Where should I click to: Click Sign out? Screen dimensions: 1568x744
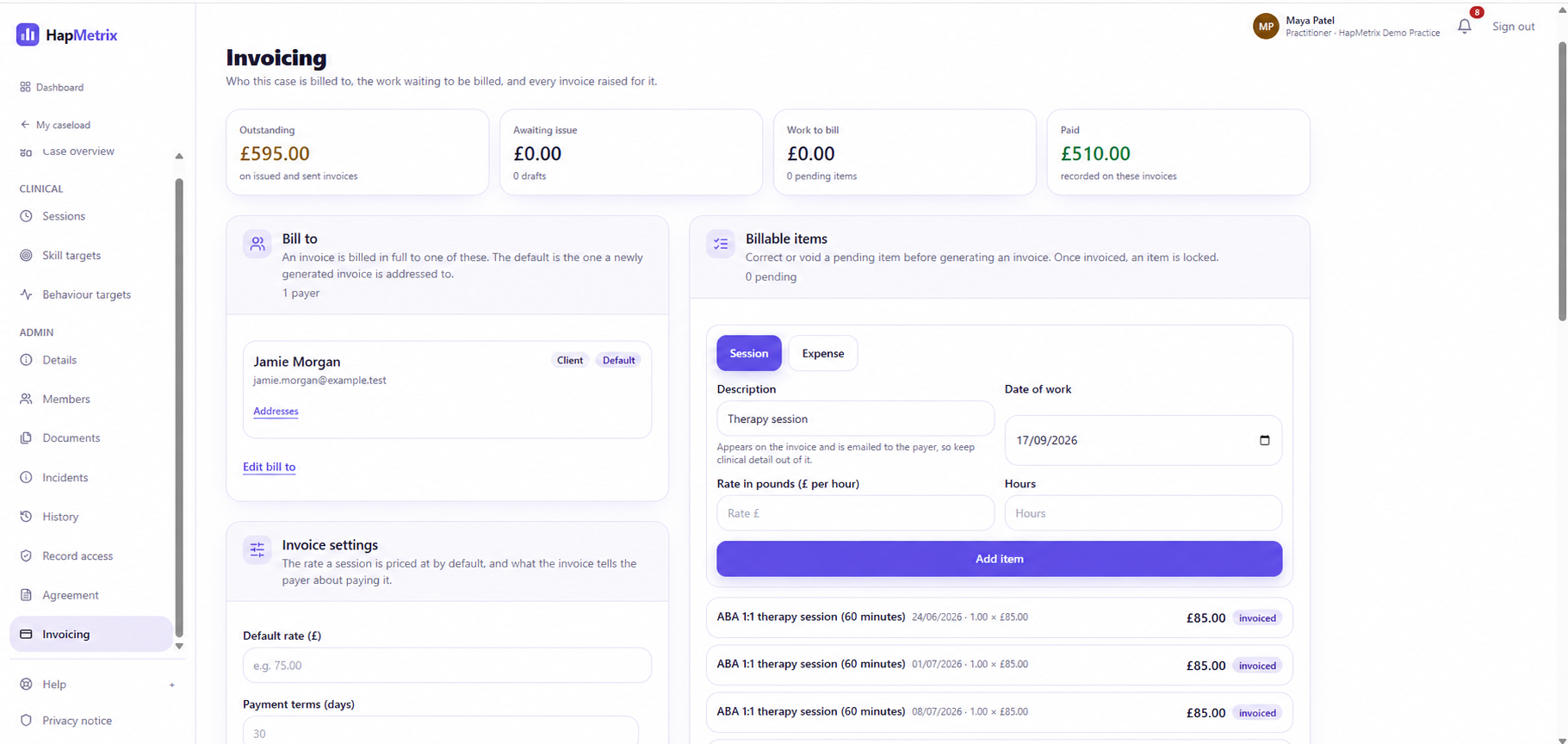pyautogui.click(x=1513, y=27)
